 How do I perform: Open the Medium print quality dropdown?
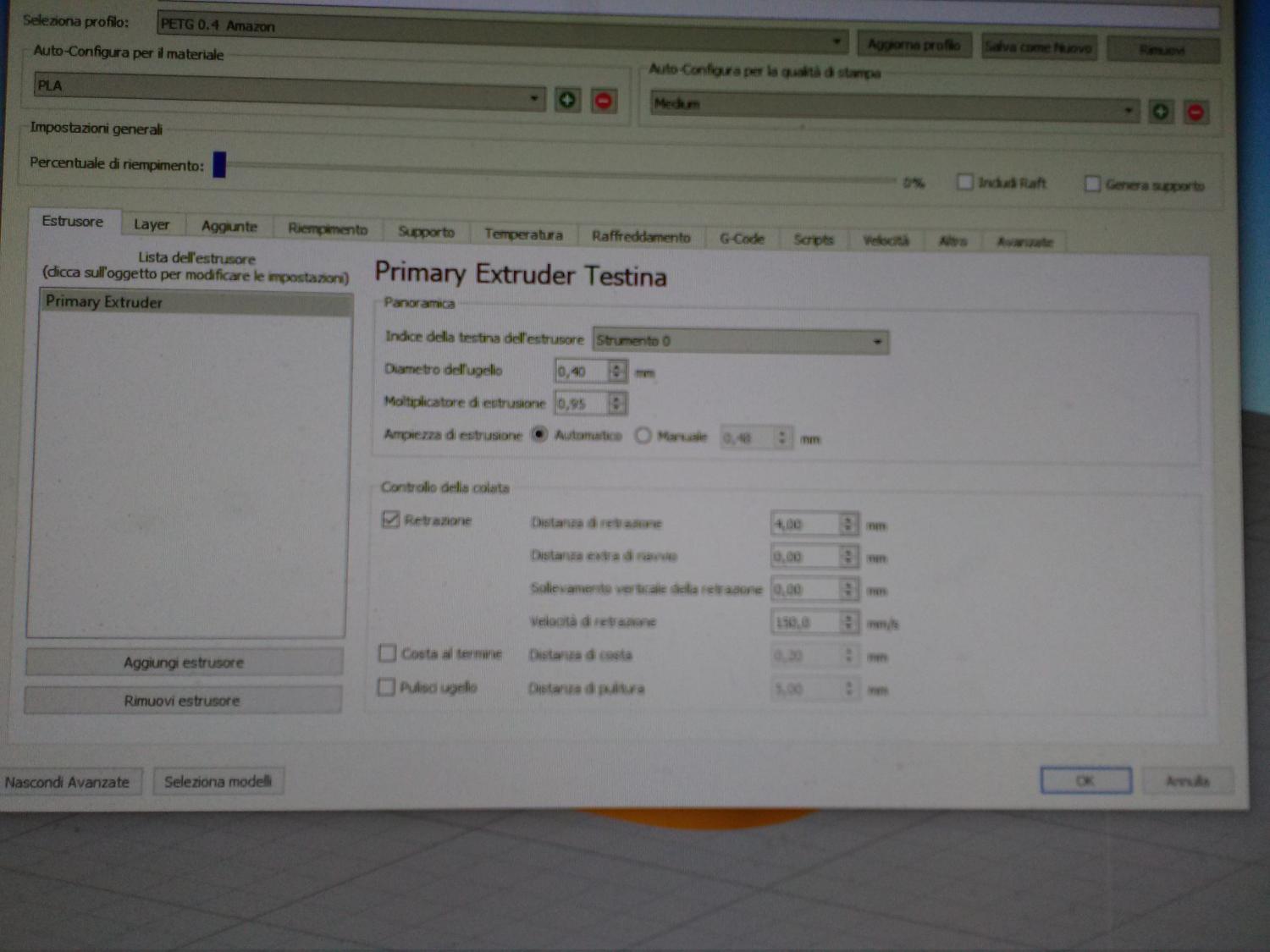coord(892,107)
